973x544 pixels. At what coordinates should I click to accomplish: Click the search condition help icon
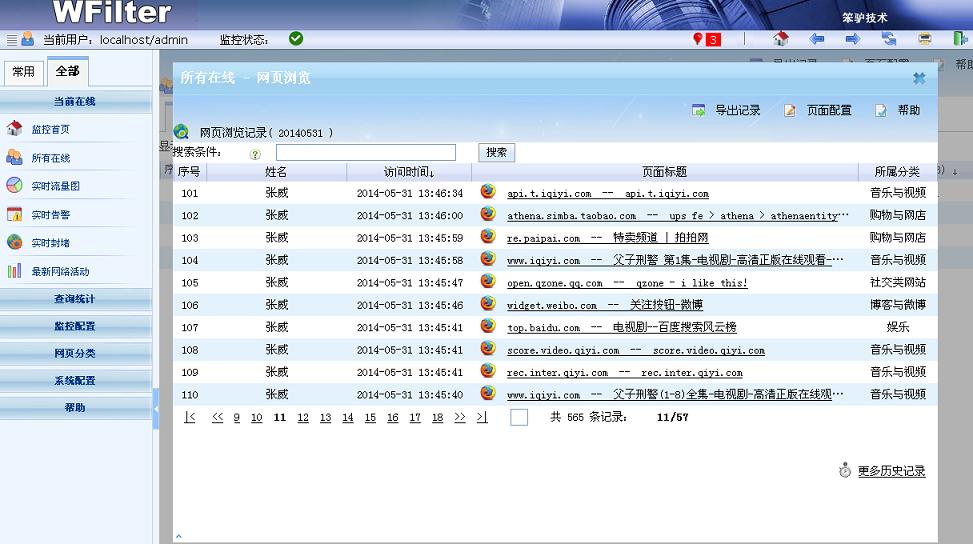[x=255, y=154]
